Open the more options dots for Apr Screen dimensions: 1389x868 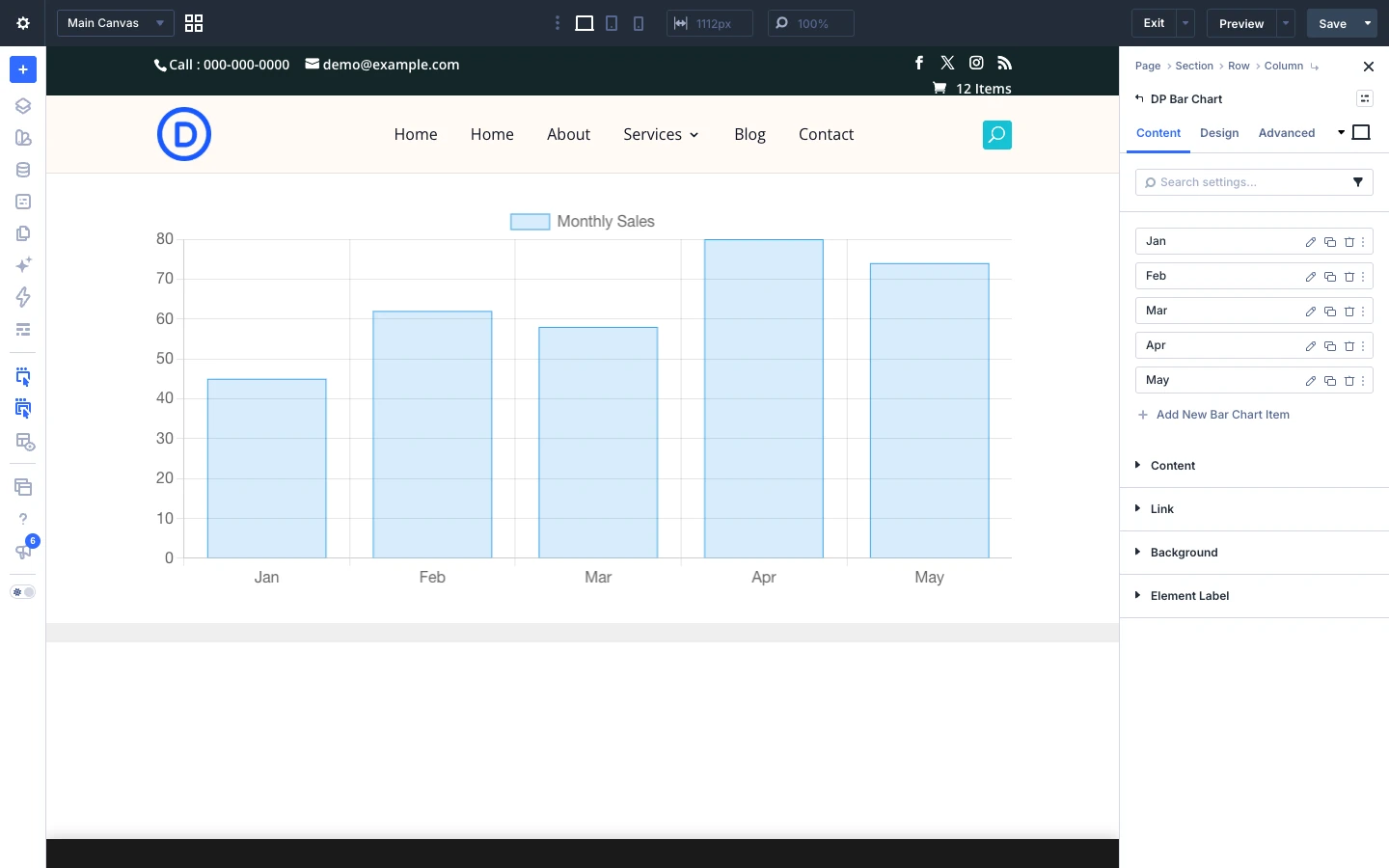pos(1363,346)
